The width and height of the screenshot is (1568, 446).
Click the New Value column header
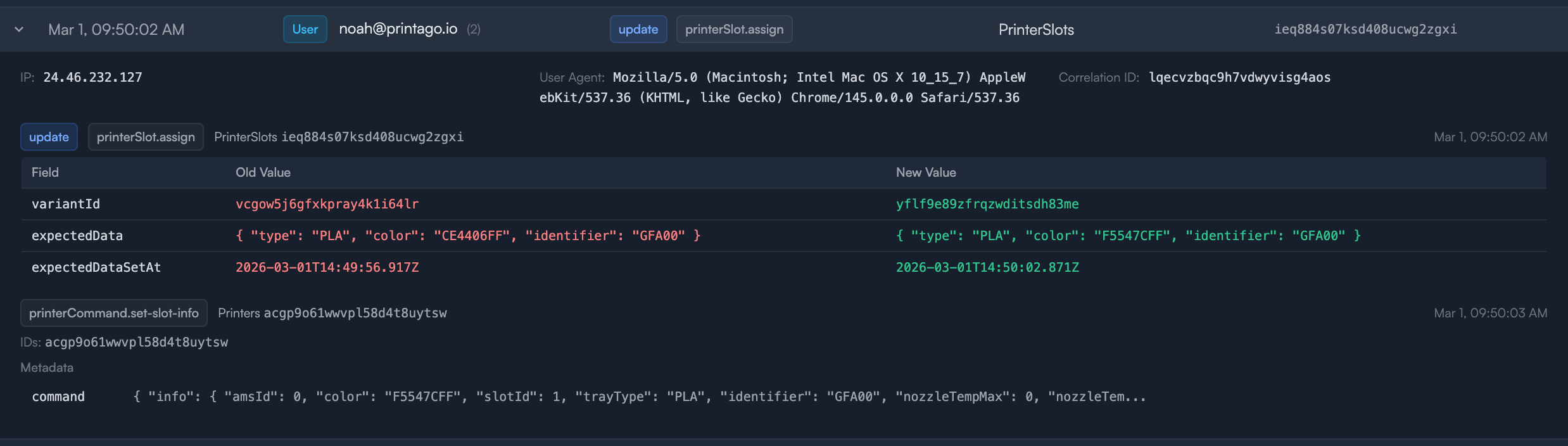926,172
